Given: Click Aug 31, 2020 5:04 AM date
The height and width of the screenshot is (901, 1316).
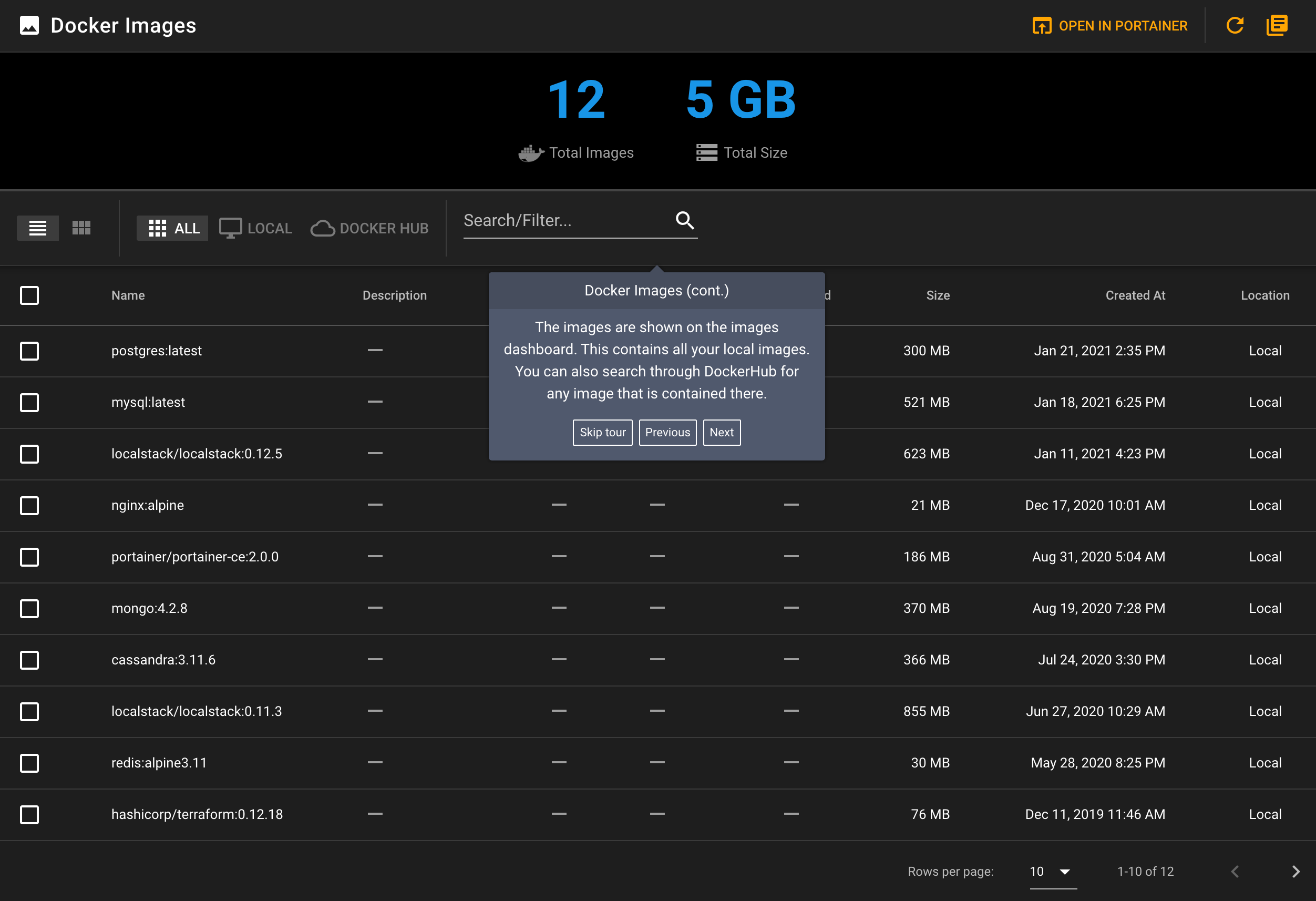Looking at the screenshot, I should pos(1098,557).
